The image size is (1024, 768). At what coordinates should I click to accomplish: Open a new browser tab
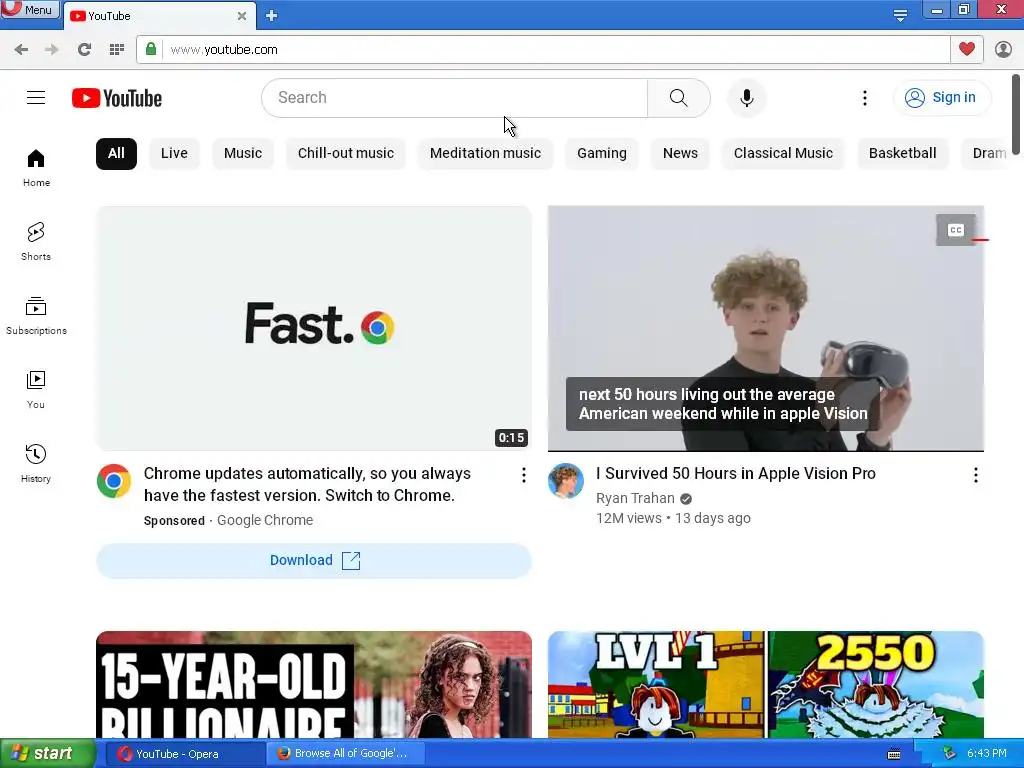point(272,16)
